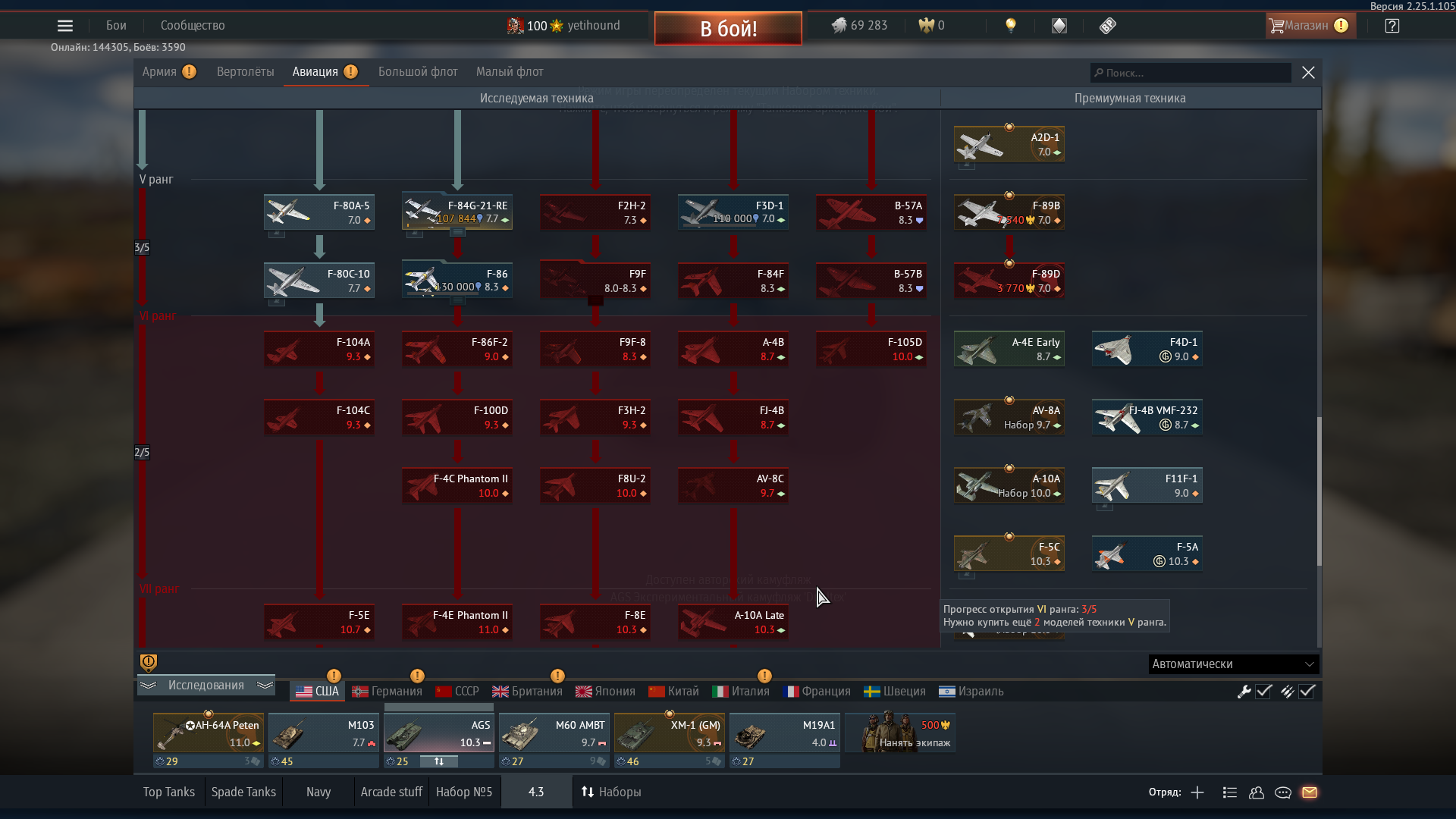
Task: Toggle the auto-refill ammo checkbox
Action: 1307,692
